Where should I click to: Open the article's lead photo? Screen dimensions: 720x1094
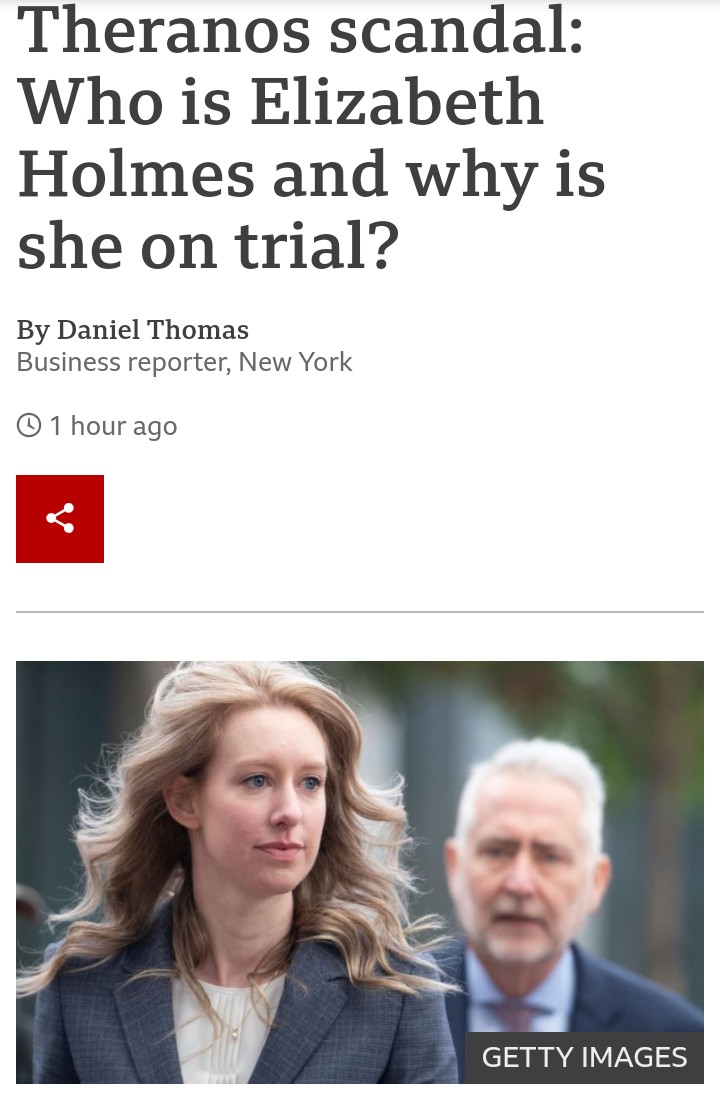[x=360, y=872]
